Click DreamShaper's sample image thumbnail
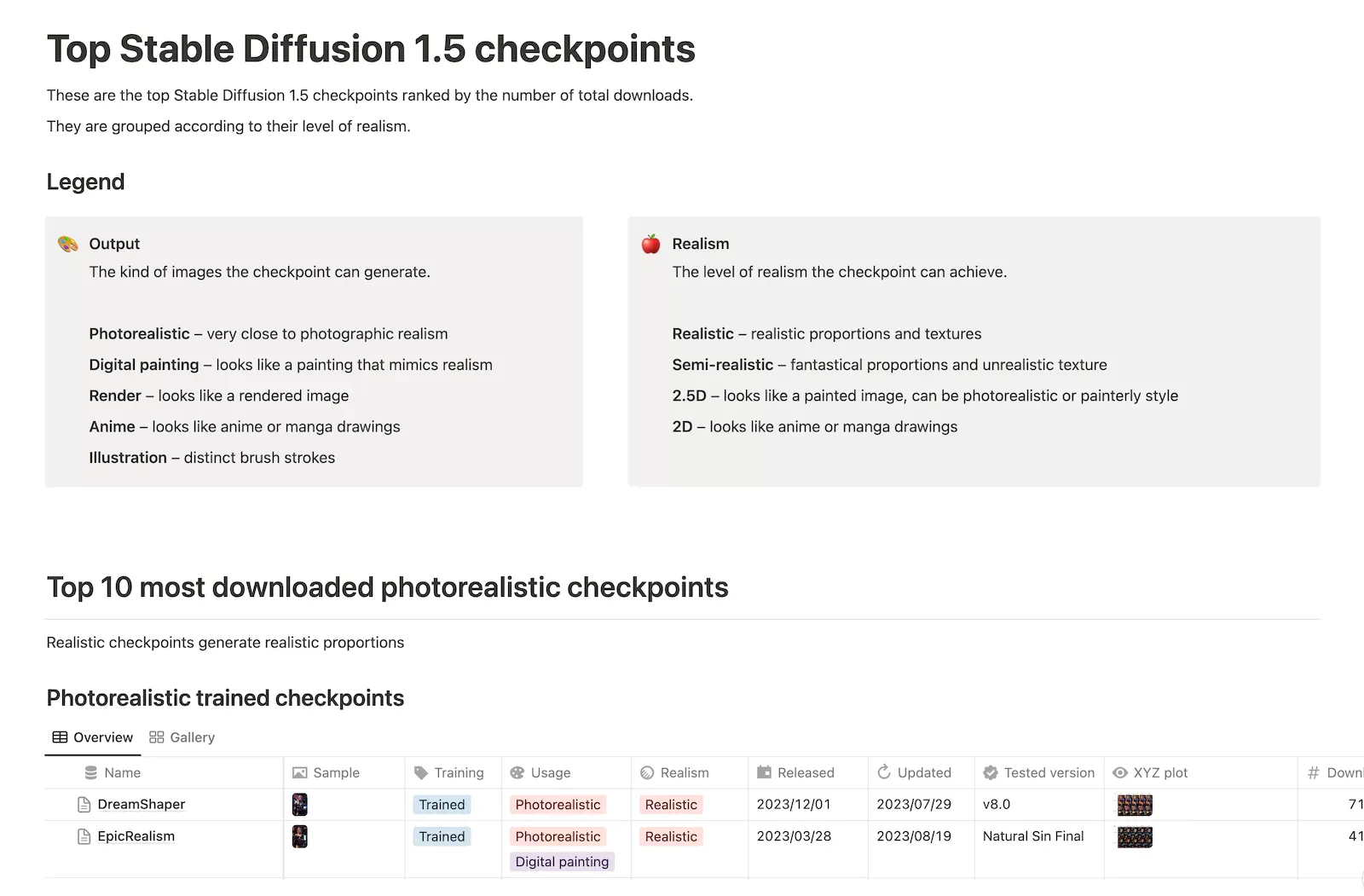 pos(299,804)
